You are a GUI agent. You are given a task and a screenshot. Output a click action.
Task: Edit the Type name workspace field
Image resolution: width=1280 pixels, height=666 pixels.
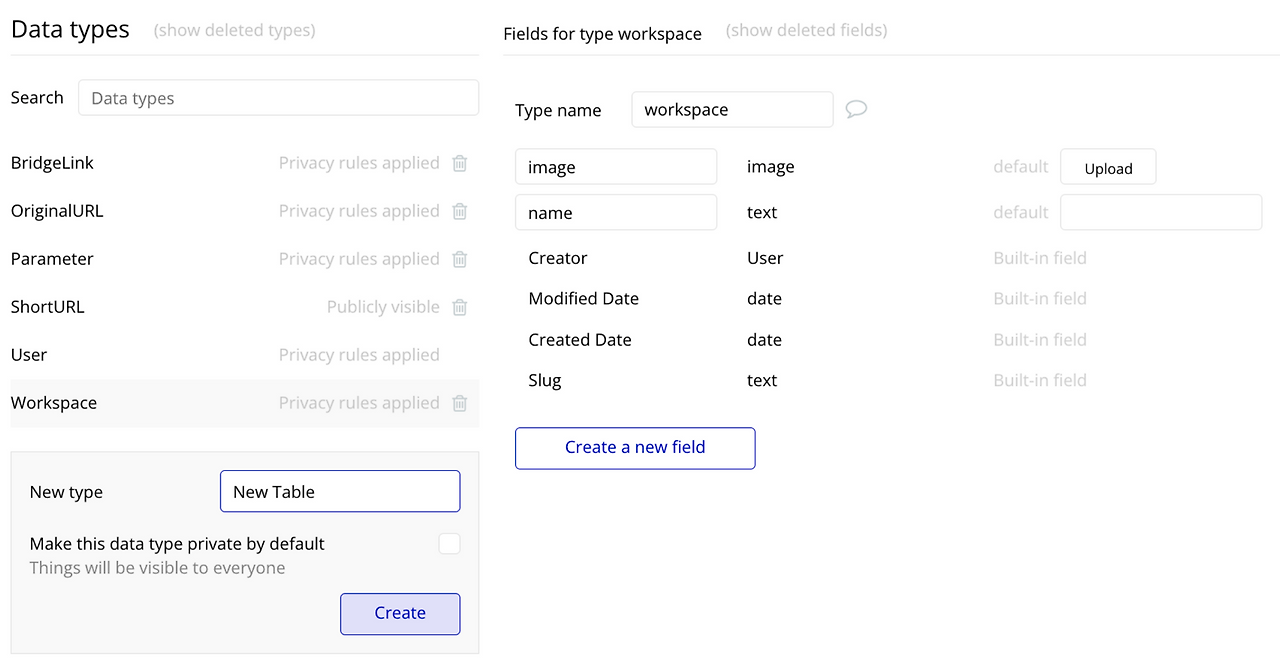(732, 110)
